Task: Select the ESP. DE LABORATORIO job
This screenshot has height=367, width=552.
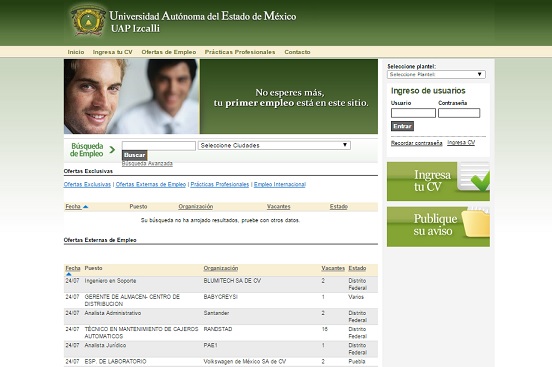Action: click(x=115, y=361)
